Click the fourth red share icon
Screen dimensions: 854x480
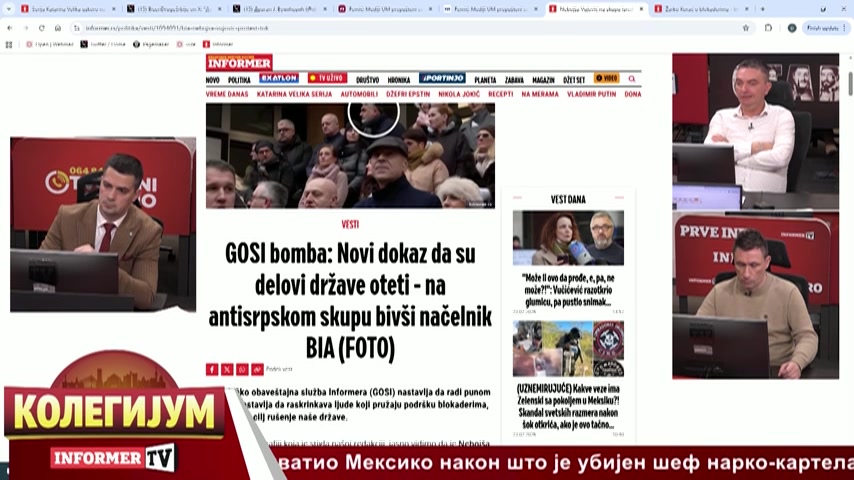click(x=257, y=369)
